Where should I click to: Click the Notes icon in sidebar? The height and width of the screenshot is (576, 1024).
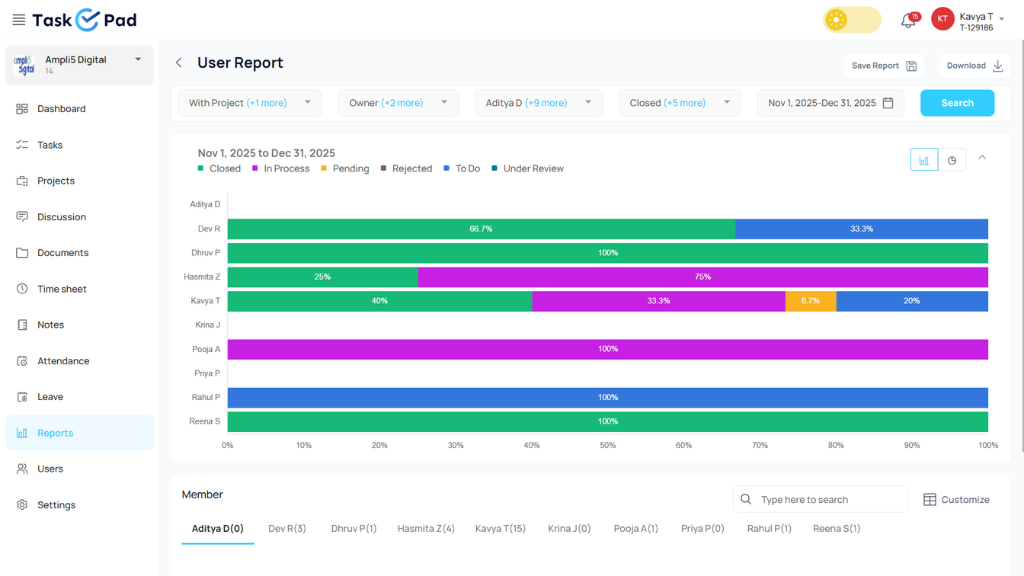pyautogui.click(x=22, y=325)
